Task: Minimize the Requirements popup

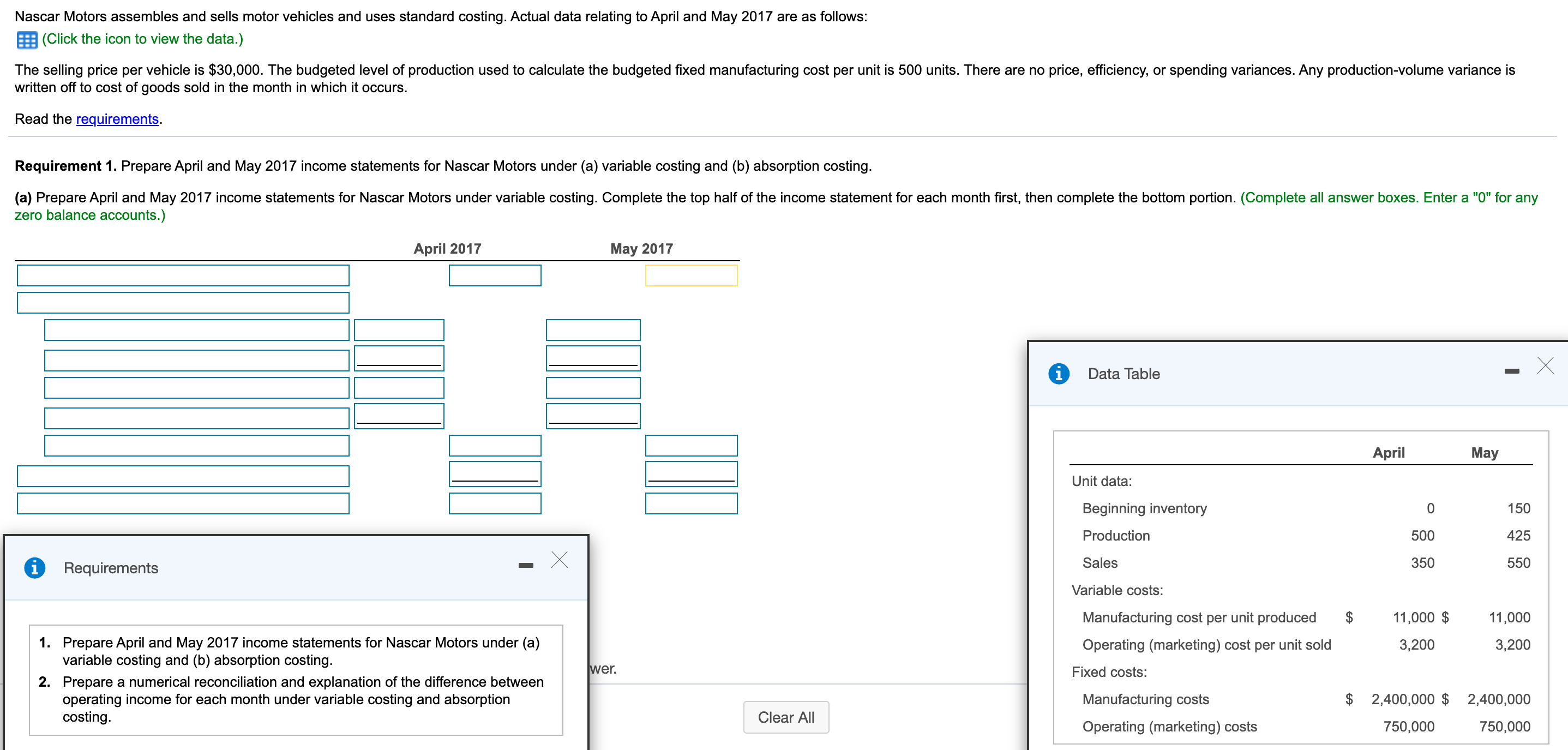Action: (x=526, y=565)
